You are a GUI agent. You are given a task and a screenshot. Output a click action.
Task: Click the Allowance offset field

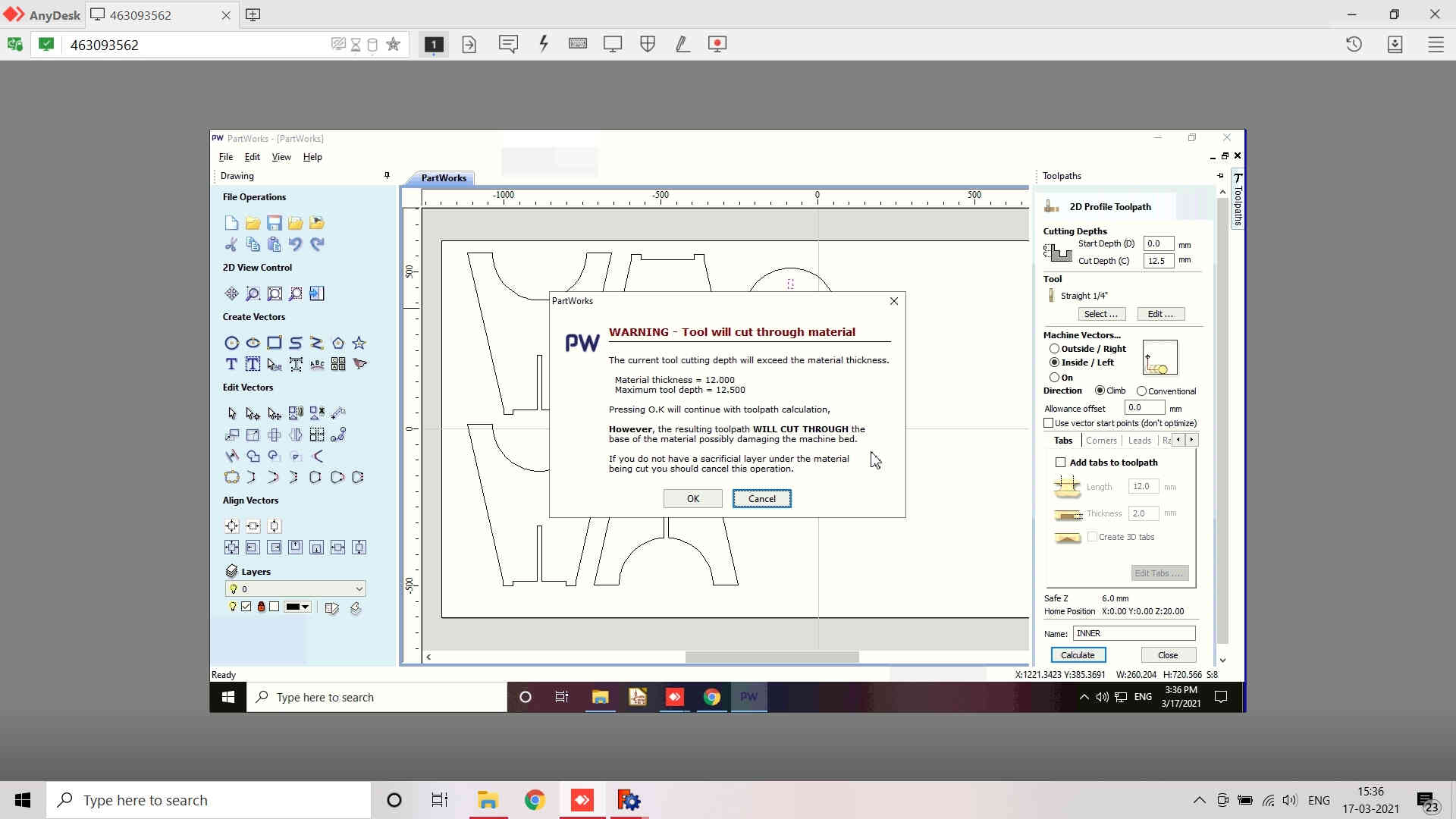tap(1144, 408)
